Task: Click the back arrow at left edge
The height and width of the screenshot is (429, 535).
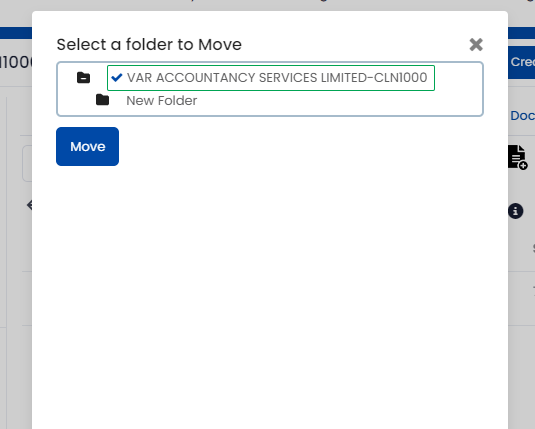Action: [30, 205]
